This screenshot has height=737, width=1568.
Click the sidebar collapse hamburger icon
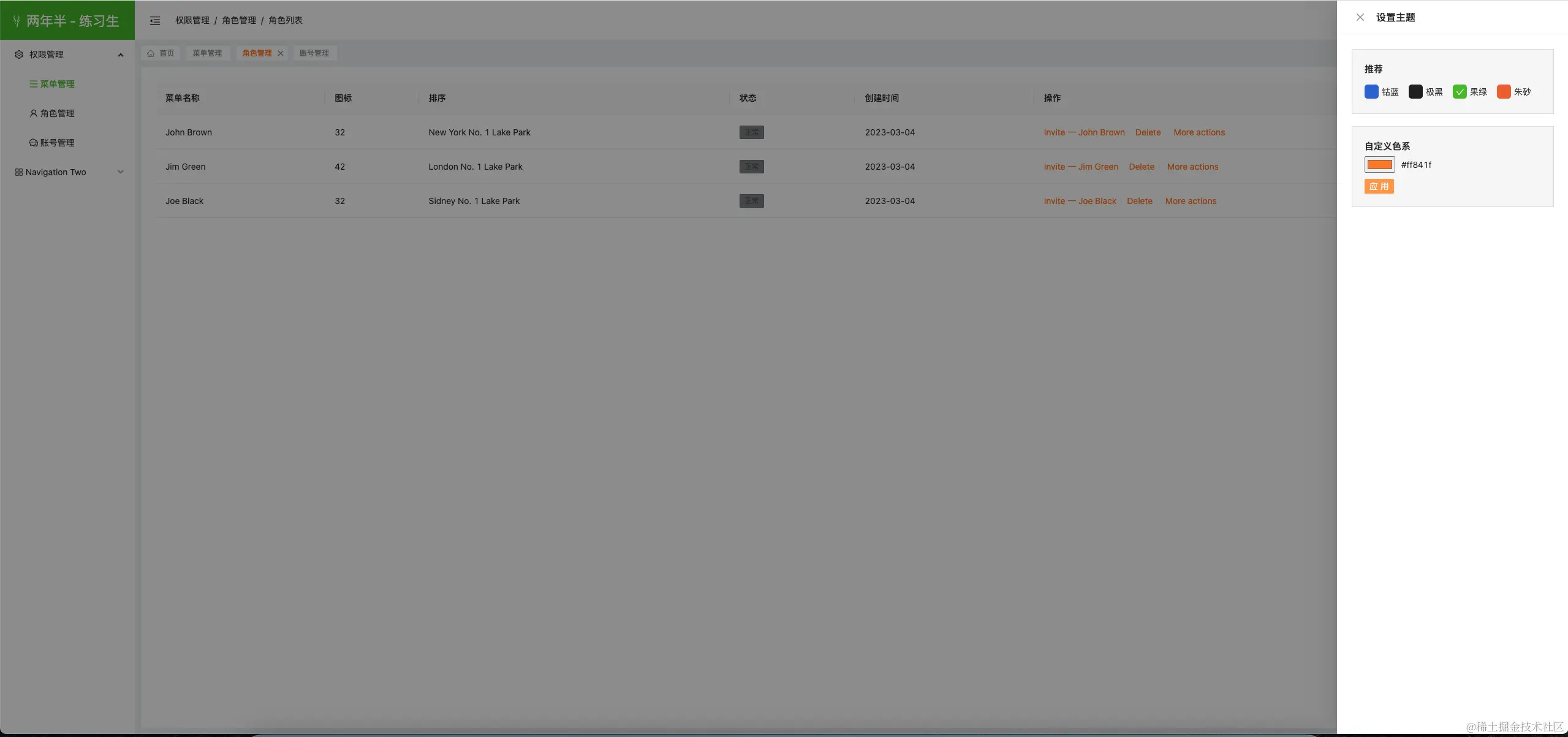pyautogui.click(x=155, y=21)
